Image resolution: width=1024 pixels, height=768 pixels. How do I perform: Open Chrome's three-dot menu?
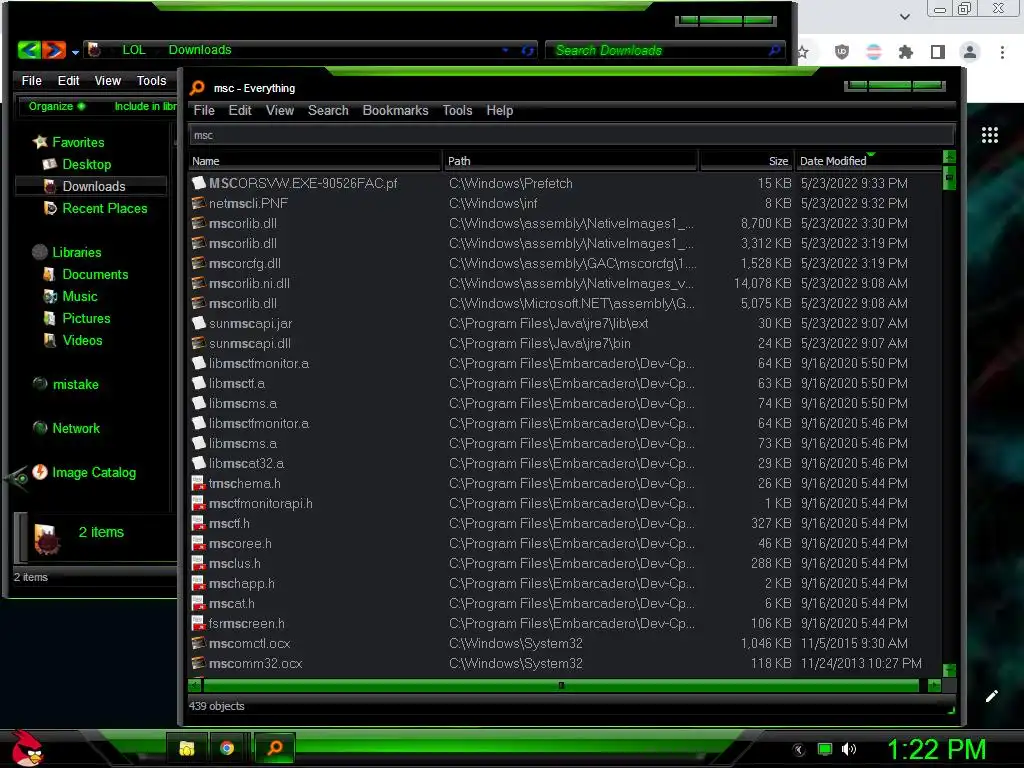[x=1002, y=52]
